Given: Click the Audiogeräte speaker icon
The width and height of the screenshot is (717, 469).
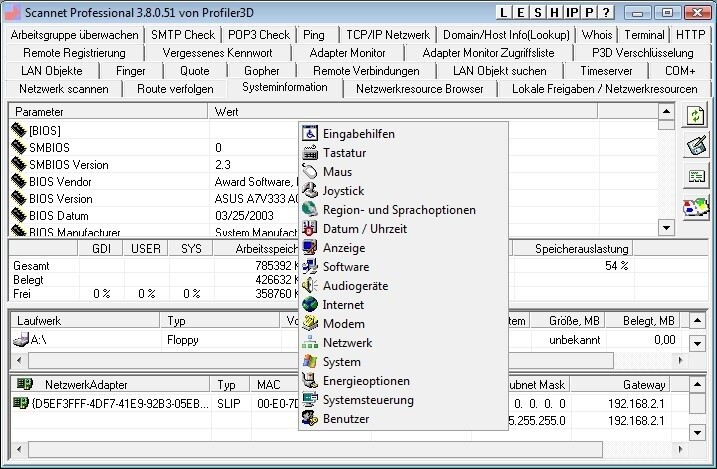Looking at the screenshot, I should point(310,286).
